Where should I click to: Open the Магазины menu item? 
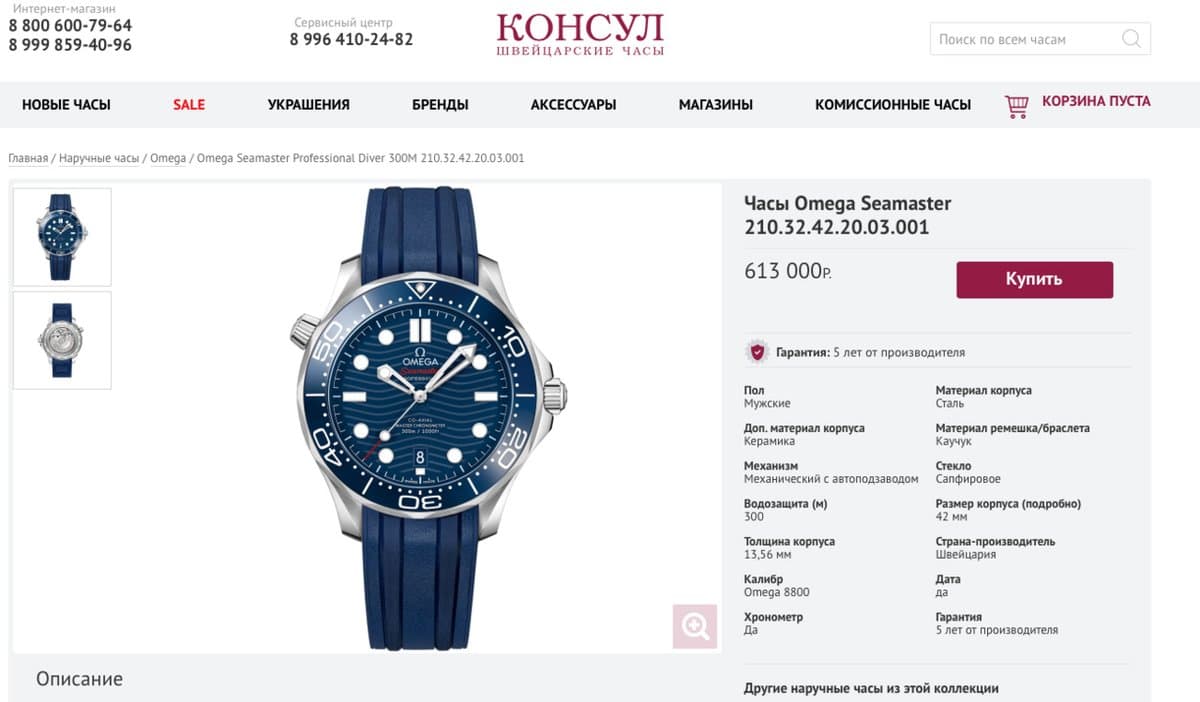point(716,104)
